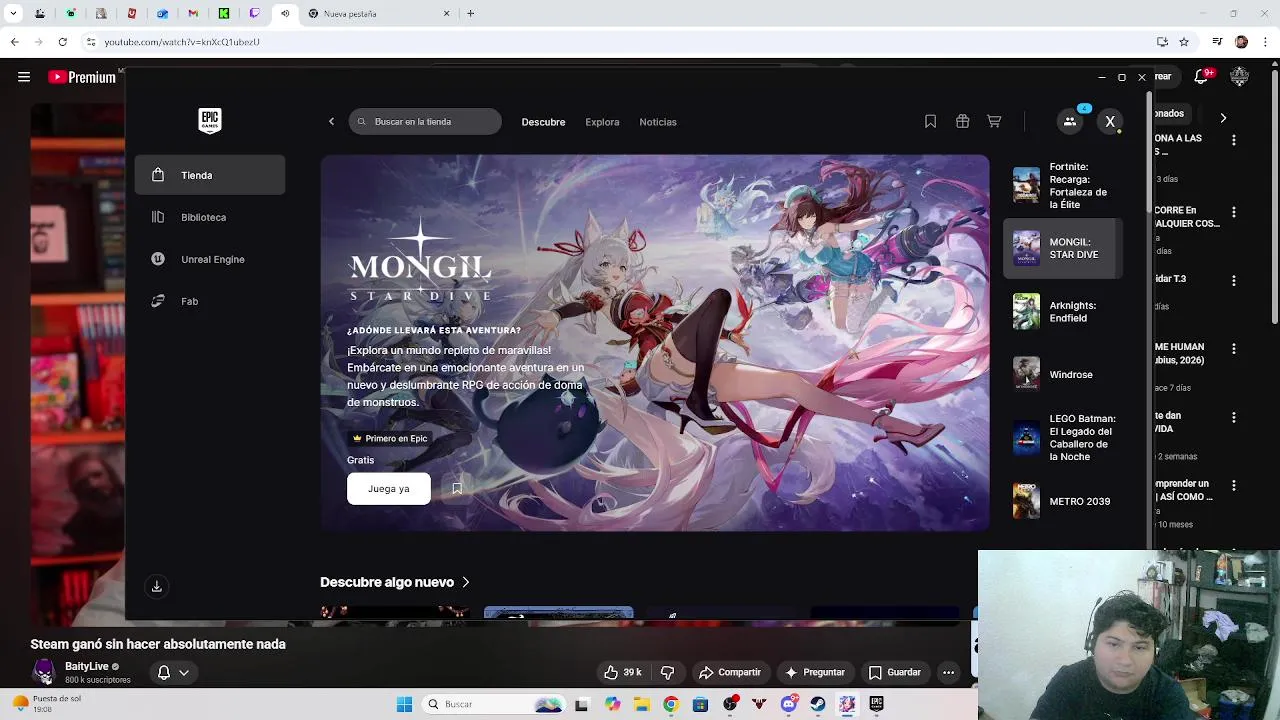Screen dimensions: 1280x720
Task: Open the video more-actions ellipsis
Action: click(949, 672)
